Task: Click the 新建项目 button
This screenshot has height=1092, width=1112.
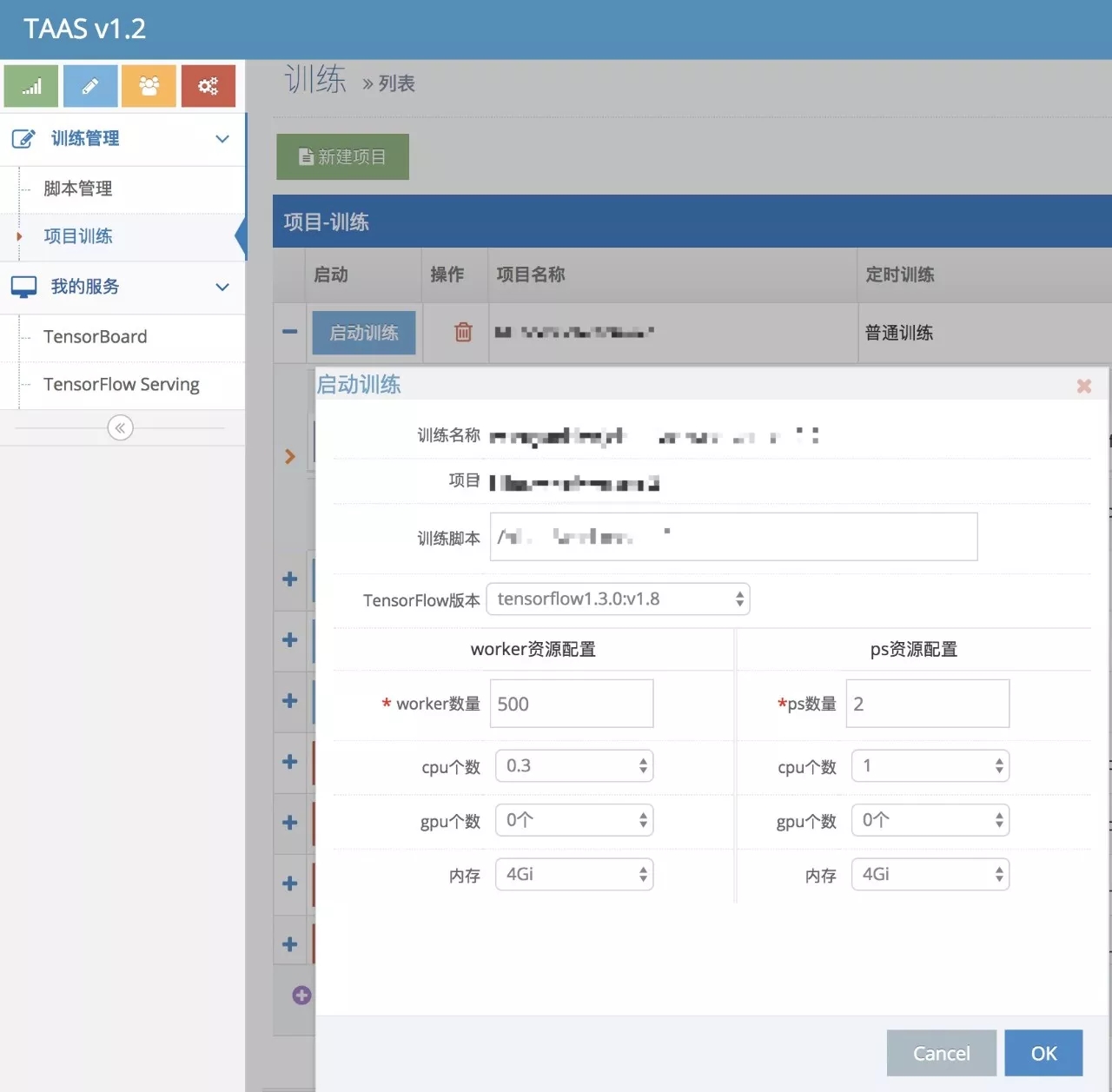Action: [x=342, y=156]
